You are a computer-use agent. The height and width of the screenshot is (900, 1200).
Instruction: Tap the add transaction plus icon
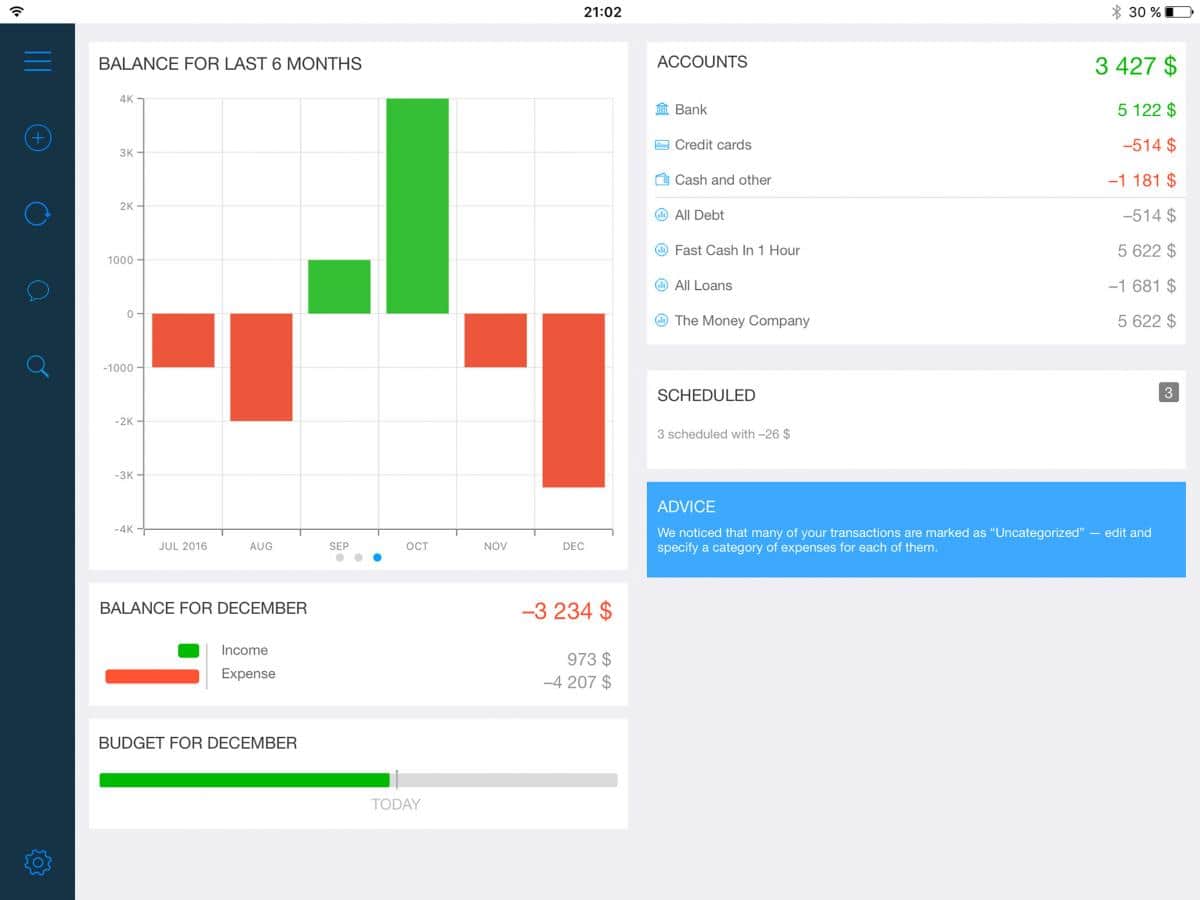[37, 138]
